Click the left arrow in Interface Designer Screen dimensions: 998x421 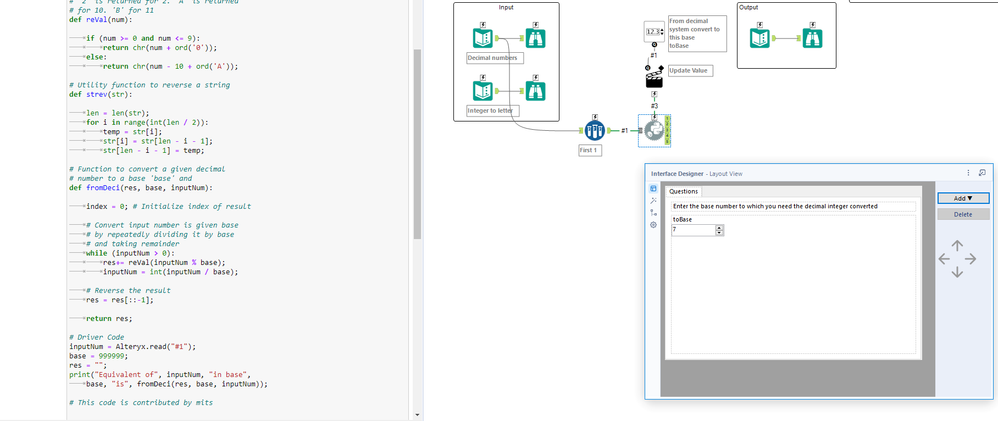click(x=944, y=259)
